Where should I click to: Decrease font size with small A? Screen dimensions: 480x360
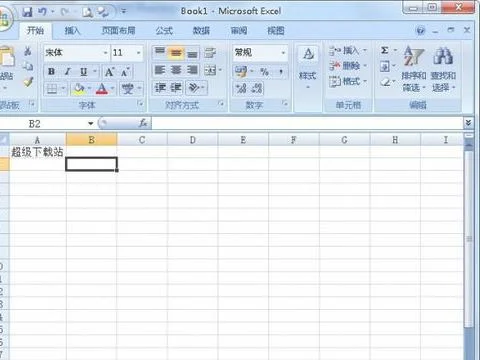pyautogui.click(x=125, y=72)
